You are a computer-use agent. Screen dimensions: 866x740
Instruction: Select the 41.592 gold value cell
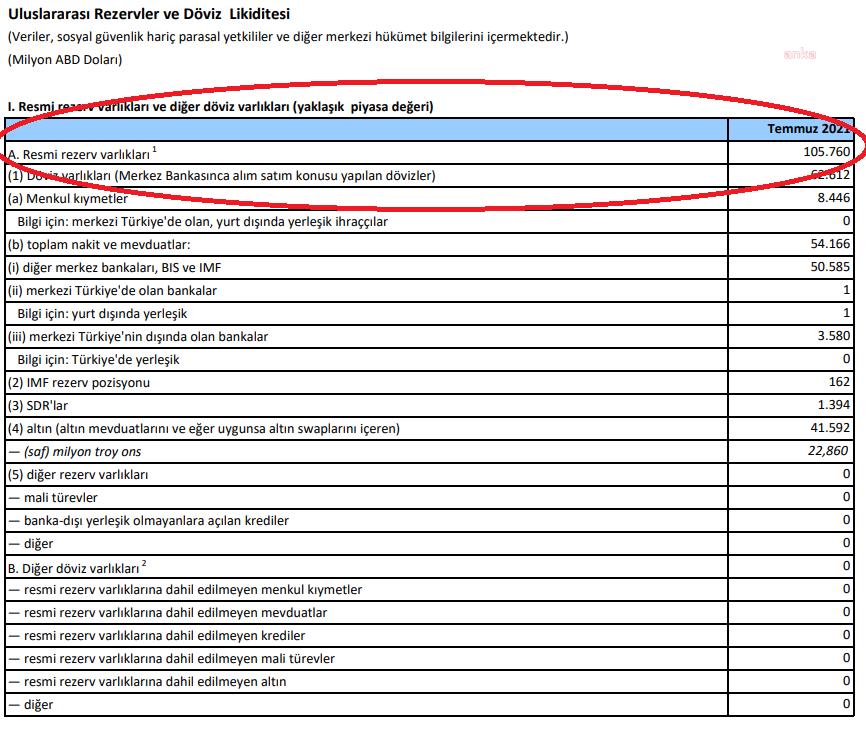pyautogui.click(x=829, y=428)
